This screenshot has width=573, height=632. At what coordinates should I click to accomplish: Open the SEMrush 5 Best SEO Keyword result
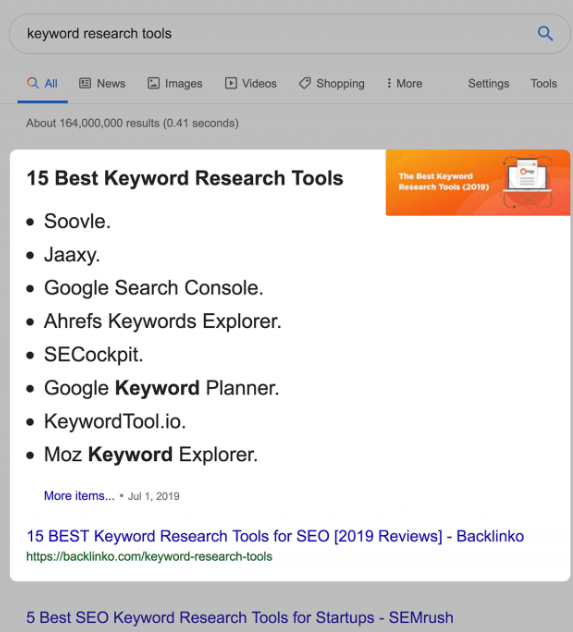click(x=240, y=617)
